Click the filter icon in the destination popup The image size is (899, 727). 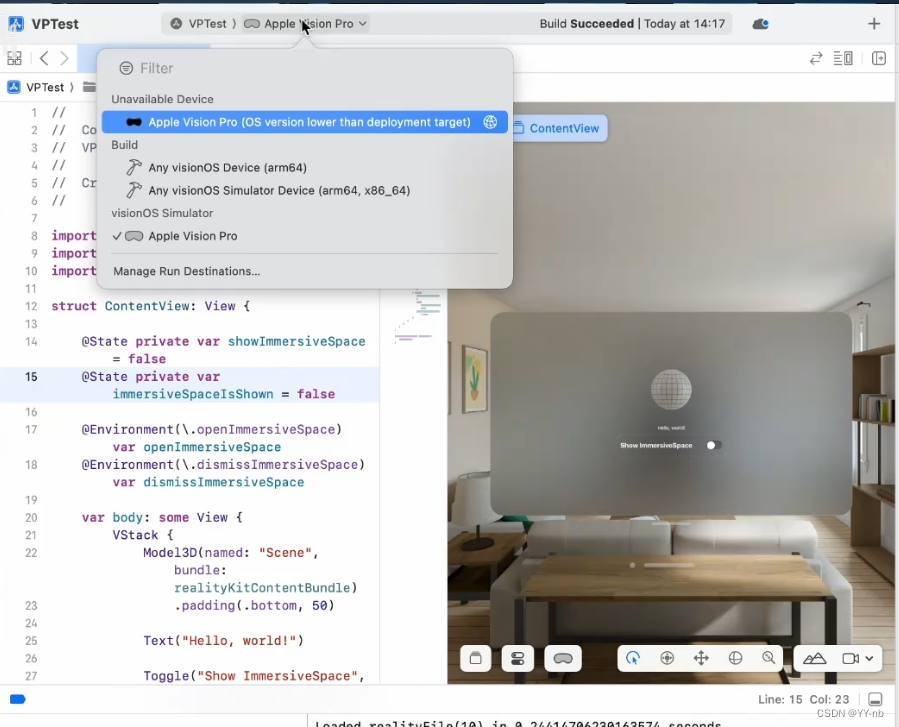tap(126, 68)
